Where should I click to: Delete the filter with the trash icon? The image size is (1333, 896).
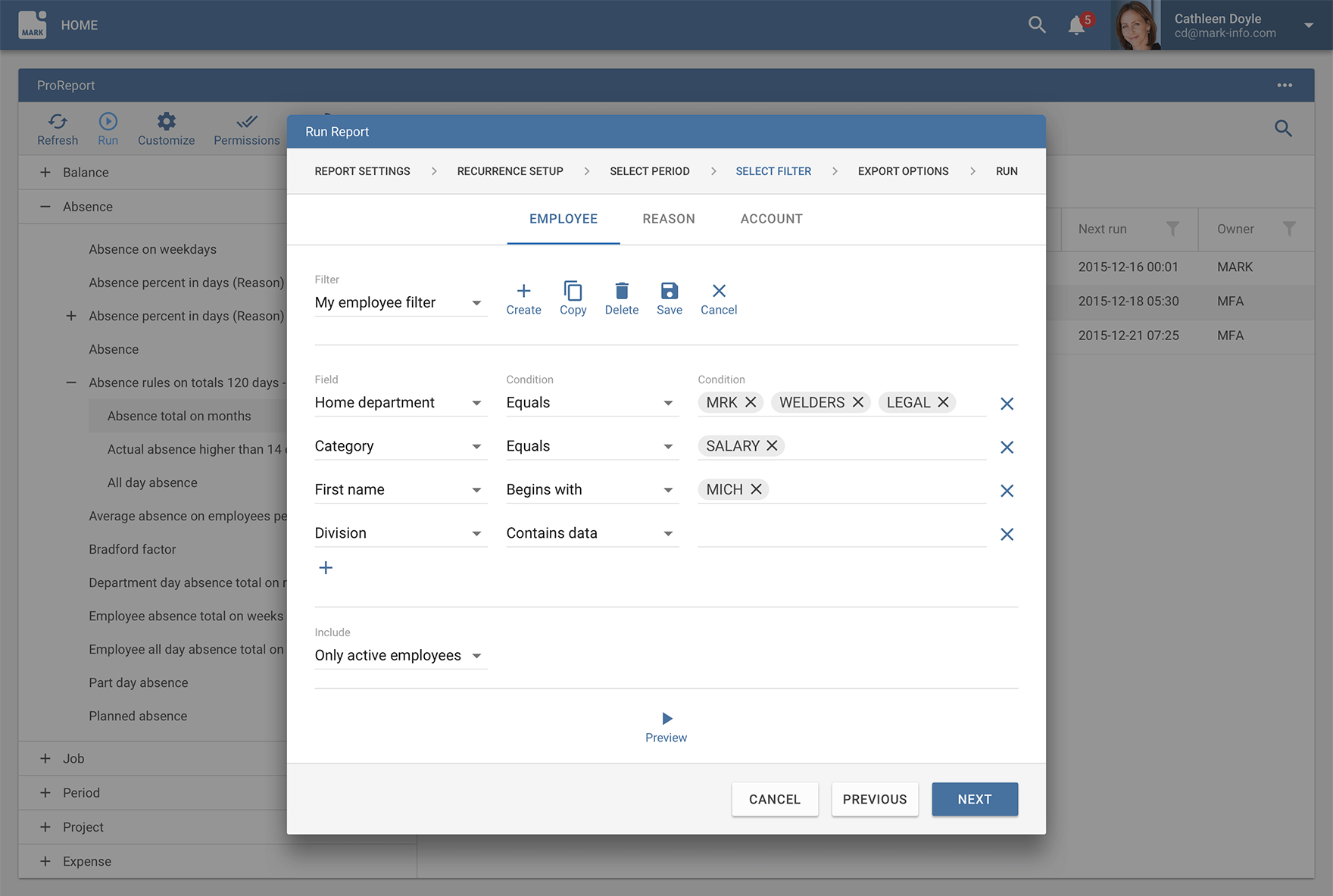point(622,291)
